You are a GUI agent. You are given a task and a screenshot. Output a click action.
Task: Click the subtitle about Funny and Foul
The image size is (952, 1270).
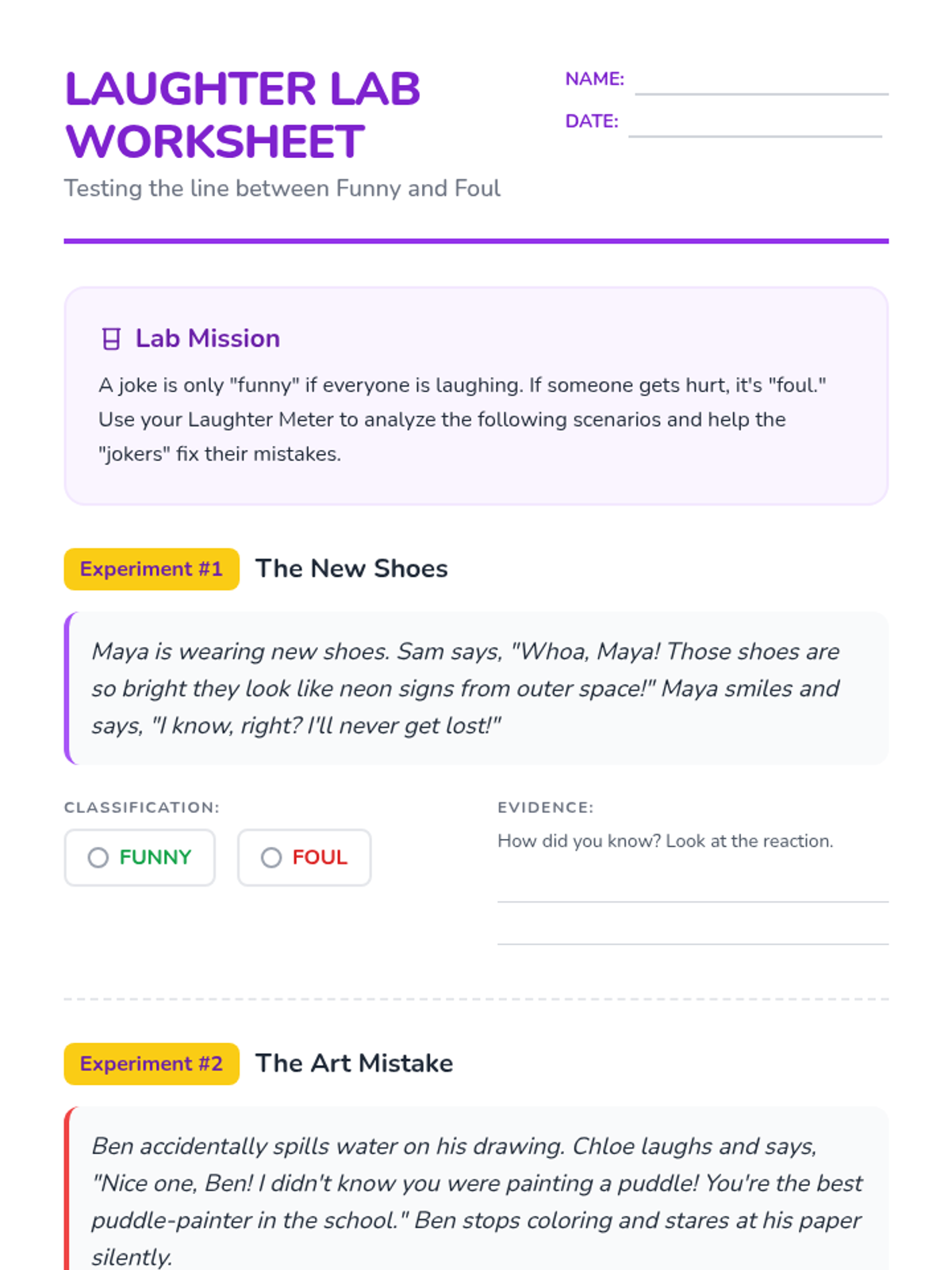click(282, 188)
